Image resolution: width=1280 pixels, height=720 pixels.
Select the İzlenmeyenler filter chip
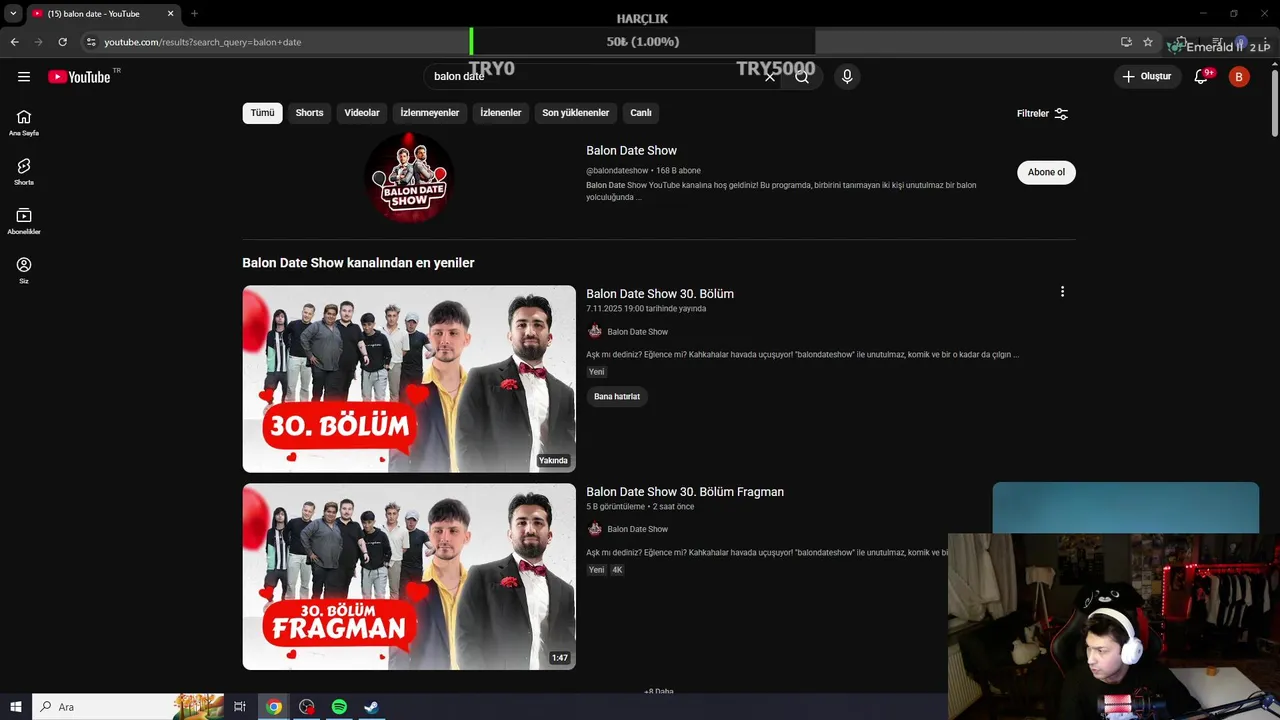tap(430, 113)
